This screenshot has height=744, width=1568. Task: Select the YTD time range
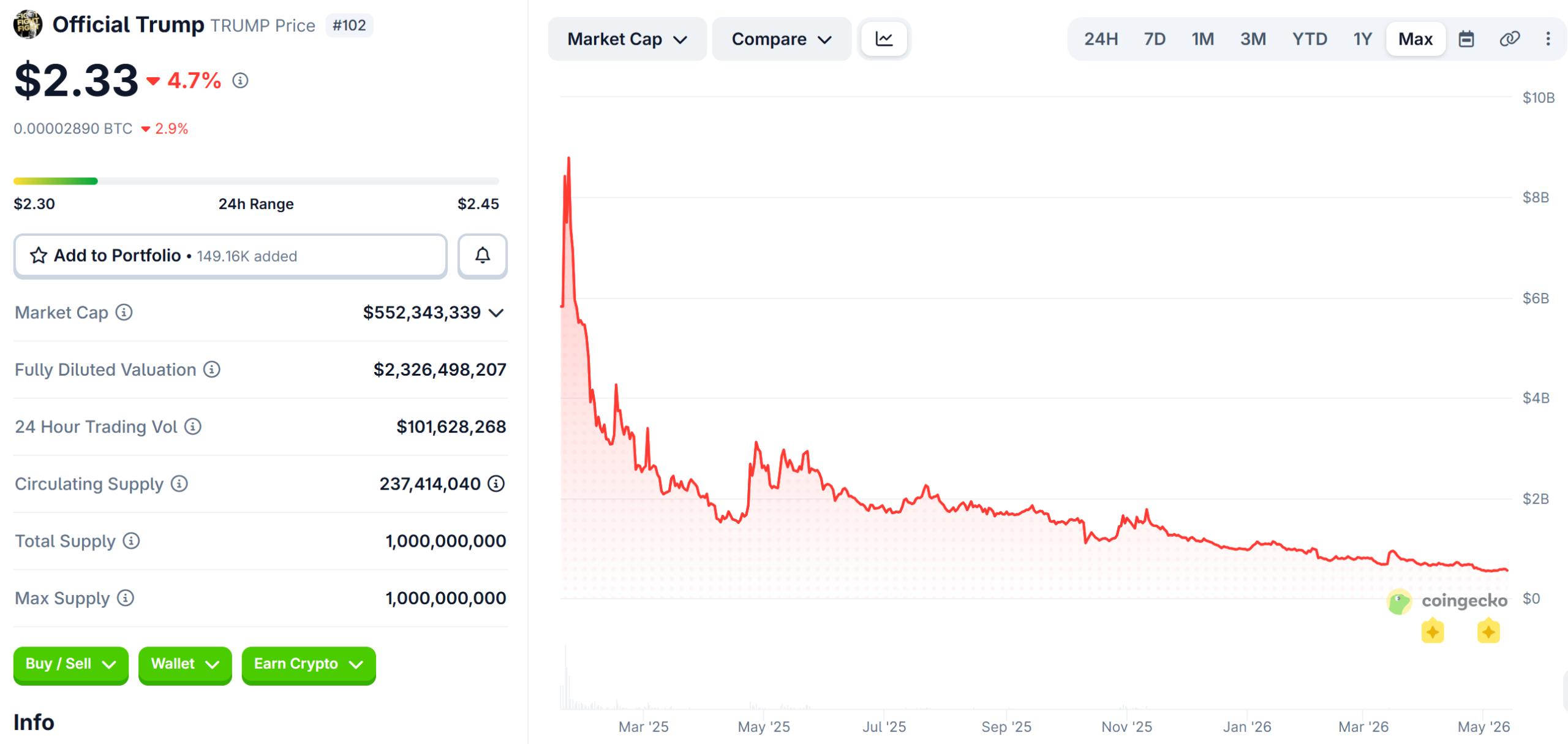pos(1310,39)
